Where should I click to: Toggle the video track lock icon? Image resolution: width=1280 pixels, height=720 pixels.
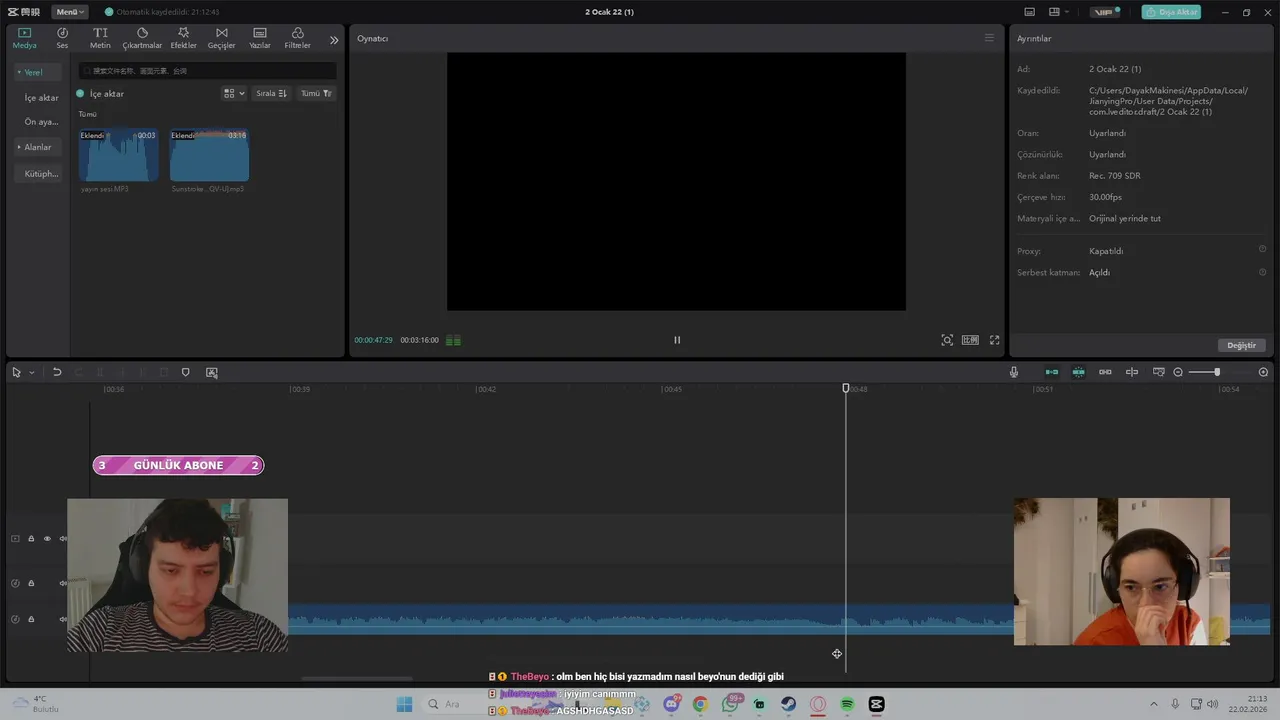[x=31, y=539]
